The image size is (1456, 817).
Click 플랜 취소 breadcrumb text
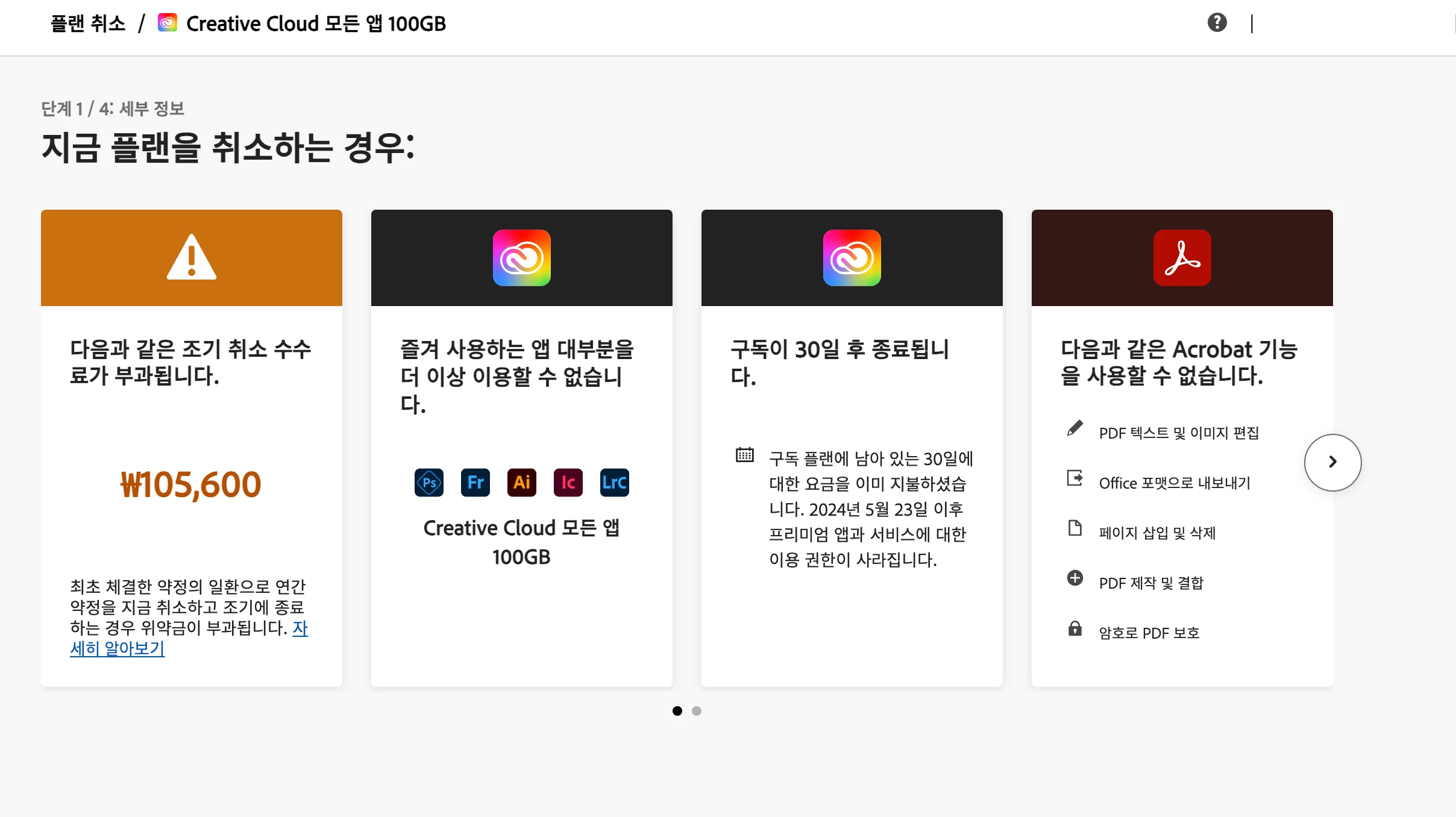click(x=88, y=24)
